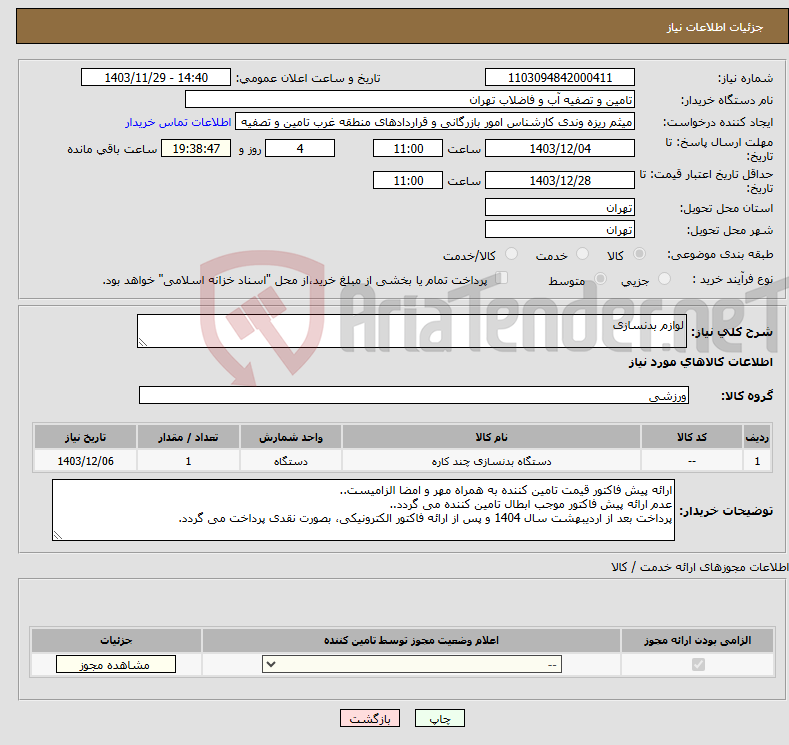Click the کد کالا column header
This screenshot has width=789, height=745.
tap(692, 437)
